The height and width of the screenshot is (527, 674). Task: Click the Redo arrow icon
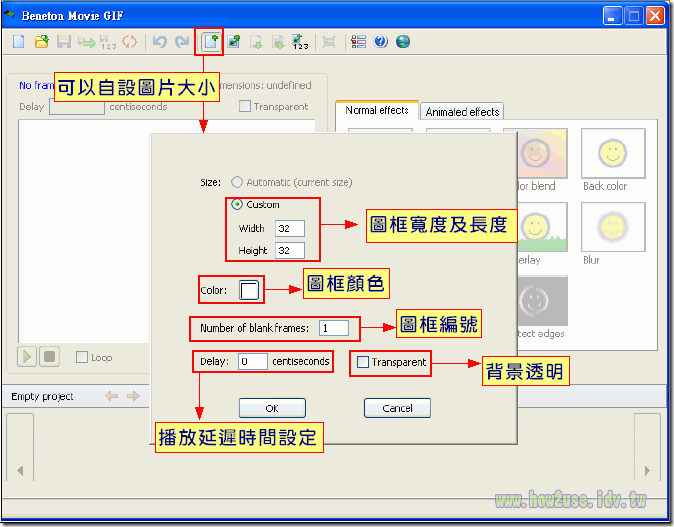[182, 42]
